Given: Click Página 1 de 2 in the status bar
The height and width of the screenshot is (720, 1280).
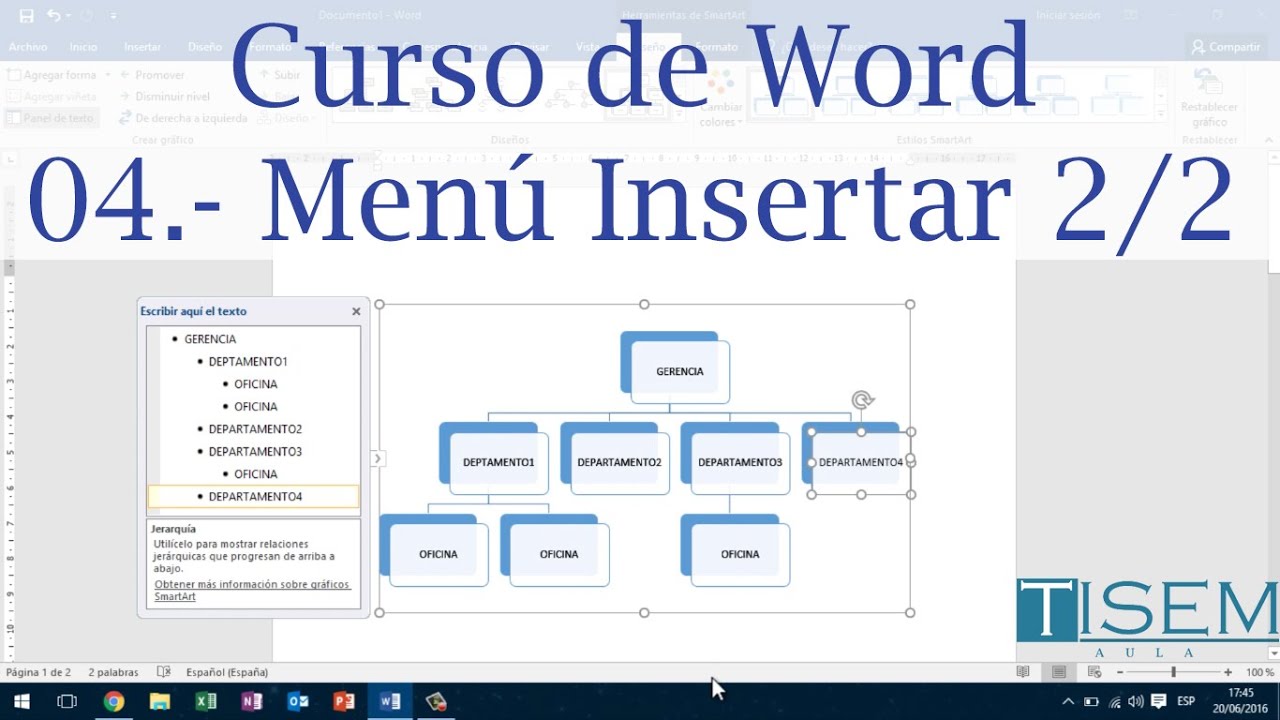Looking at the screenshot, I should coord(38,672).
